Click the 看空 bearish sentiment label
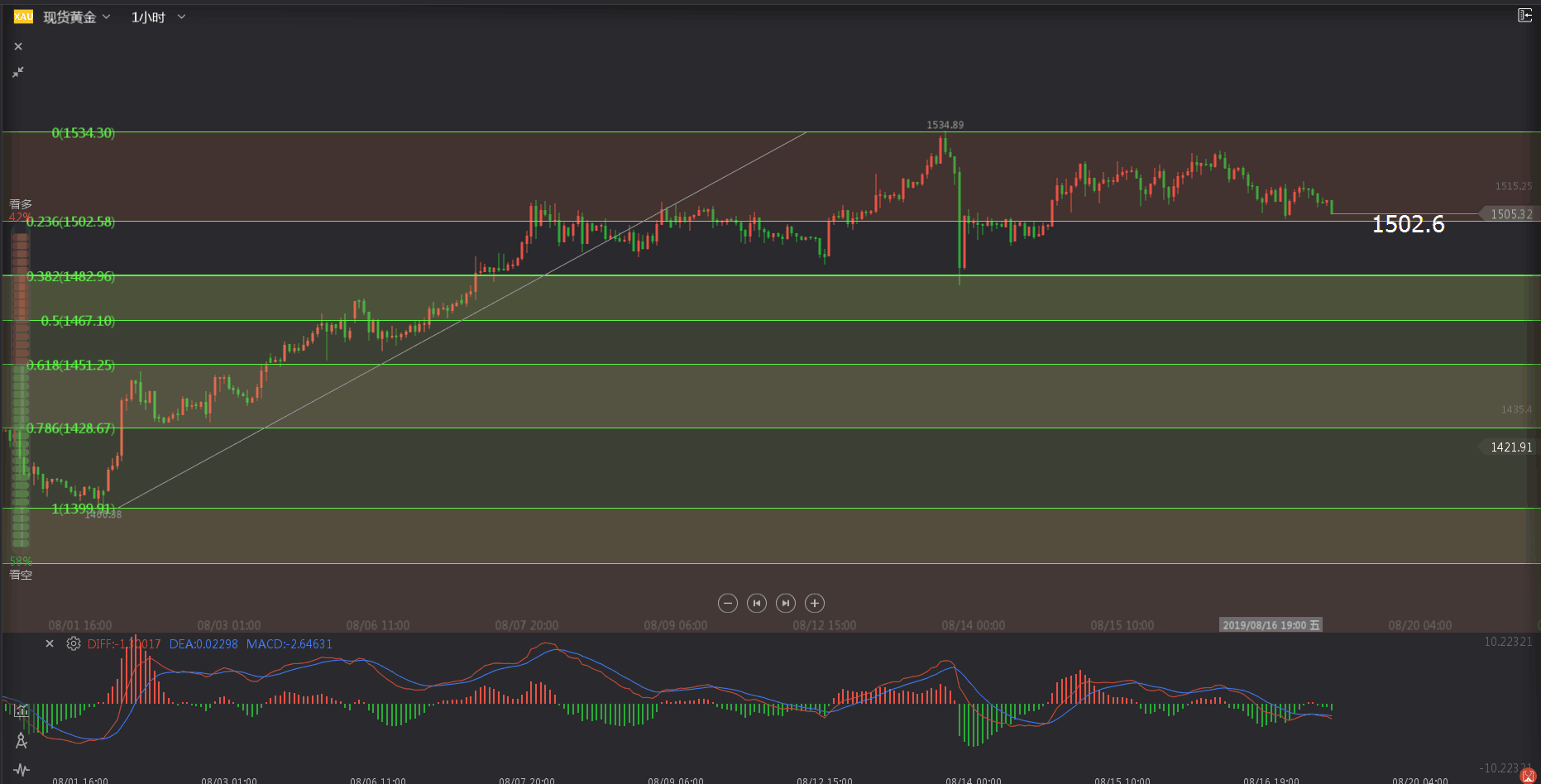 pos(21,575)
